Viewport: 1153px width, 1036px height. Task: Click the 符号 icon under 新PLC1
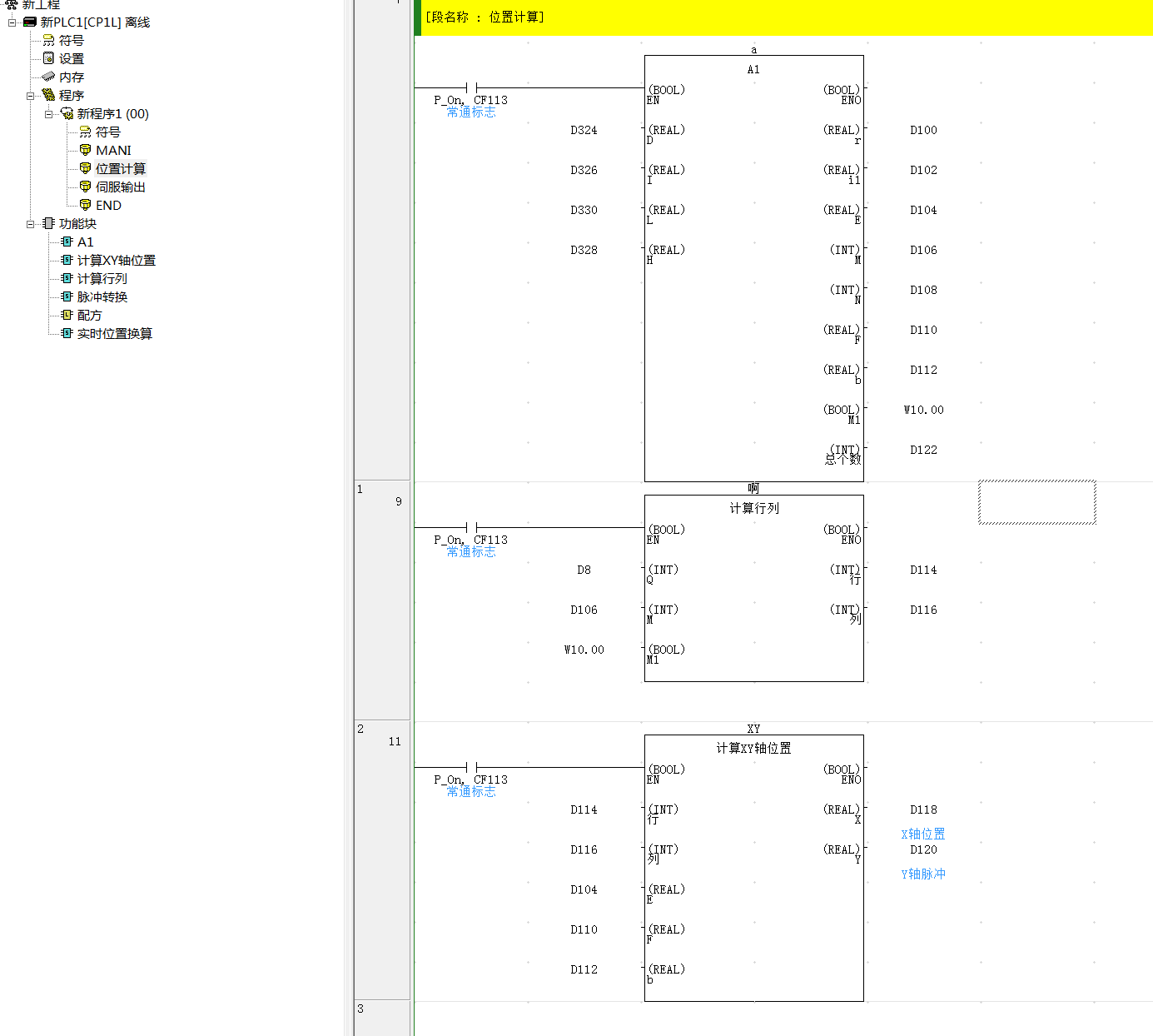point(49,40)
